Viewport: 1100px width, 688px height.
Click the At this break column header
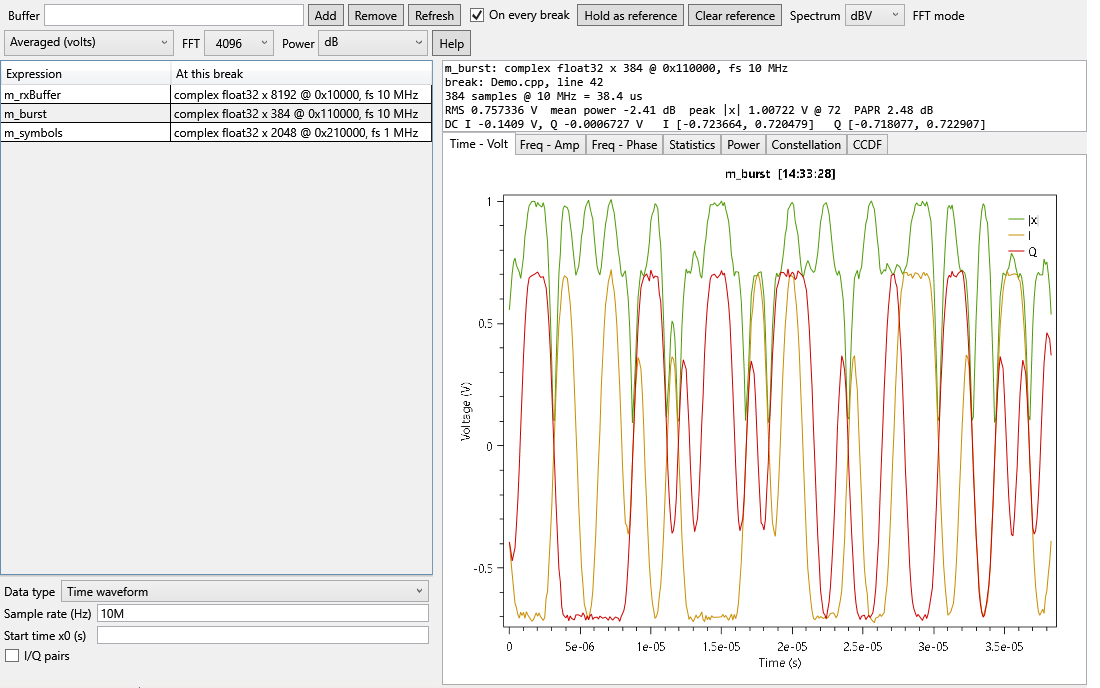[x=301, y=74]
